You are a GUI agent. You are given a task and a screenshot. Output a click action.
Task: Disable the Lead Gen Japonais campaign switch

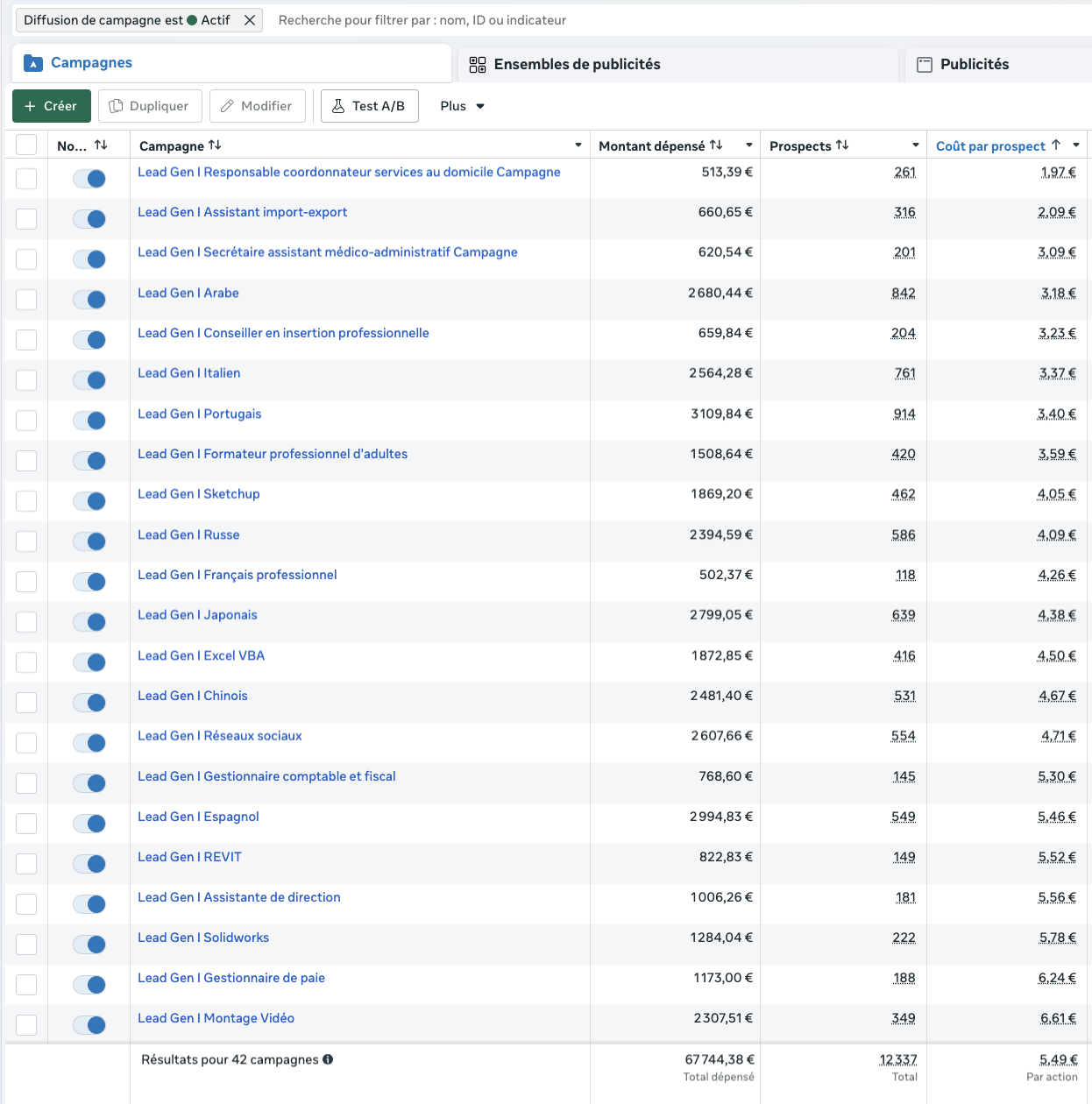pos(89,622)
